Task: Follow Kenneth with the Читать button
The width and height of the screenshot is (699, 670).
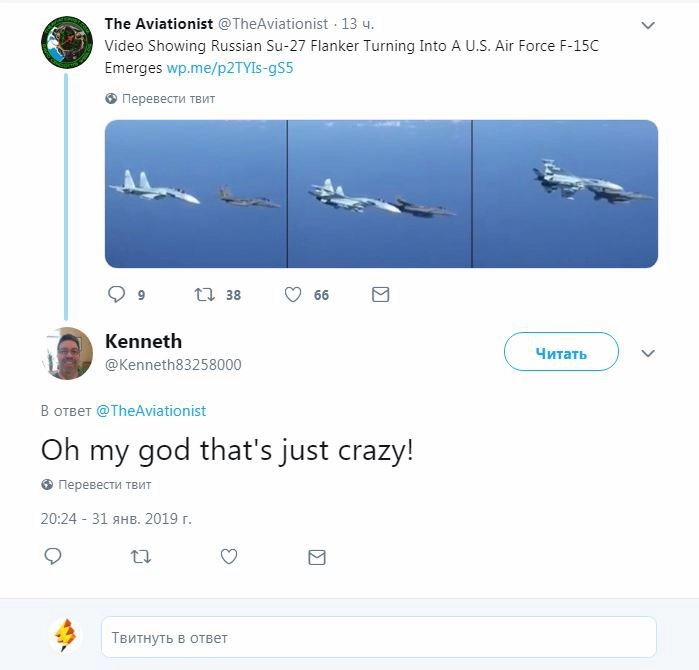Action: click(x=561, y=353)
